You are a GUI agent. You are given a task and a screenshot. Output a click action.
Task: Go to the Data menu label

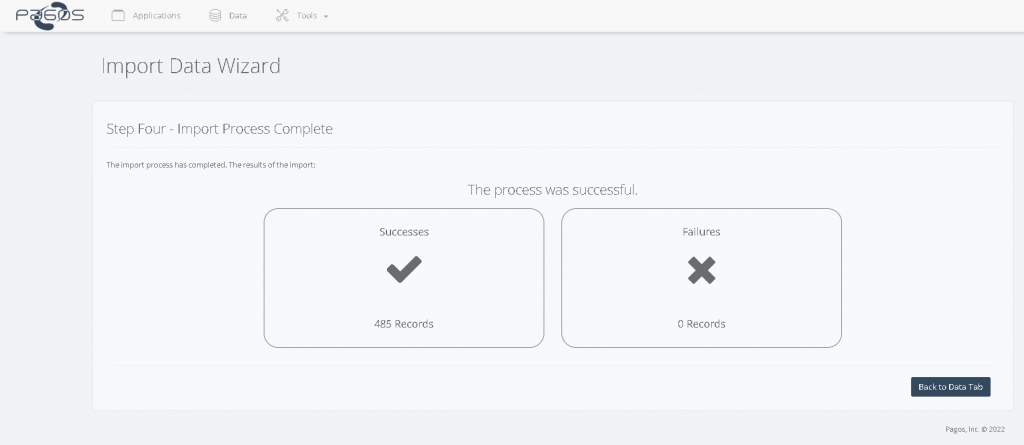pyautogui.click(x=238, y=16)
